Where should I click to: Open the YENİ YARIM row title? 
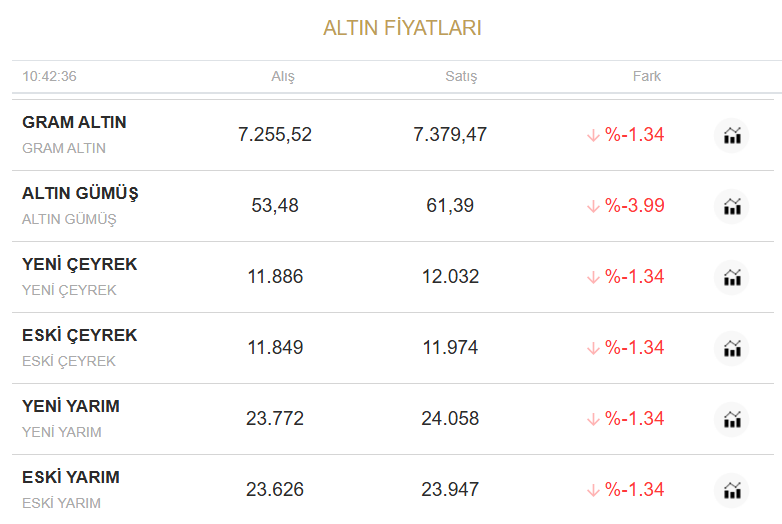click(x=71, y=406)
